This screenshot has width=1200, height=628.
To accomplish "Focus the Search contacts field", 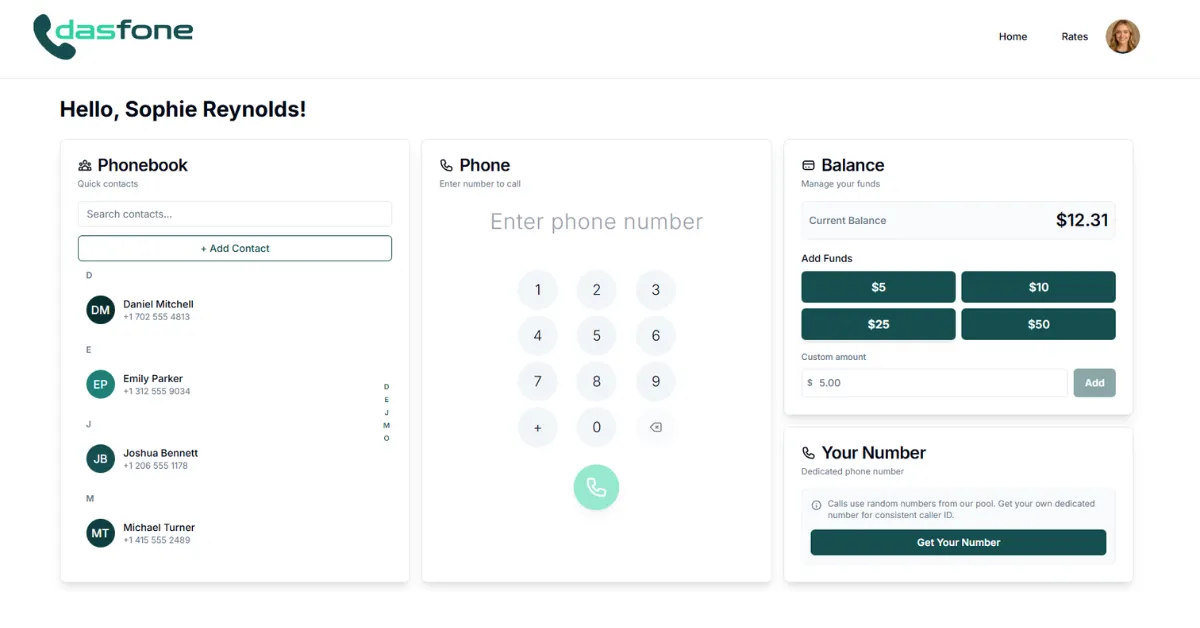I will tap(235, 214).
